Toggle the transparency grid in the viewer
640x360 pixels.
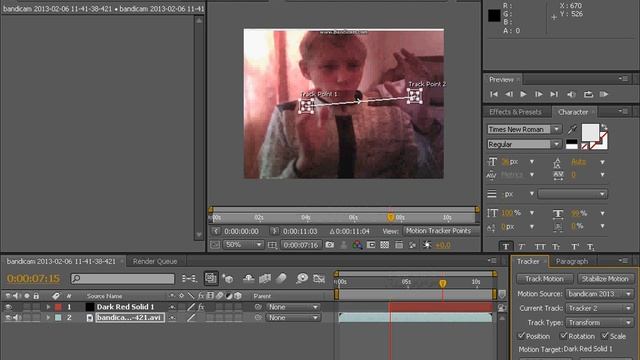[384, 245]
